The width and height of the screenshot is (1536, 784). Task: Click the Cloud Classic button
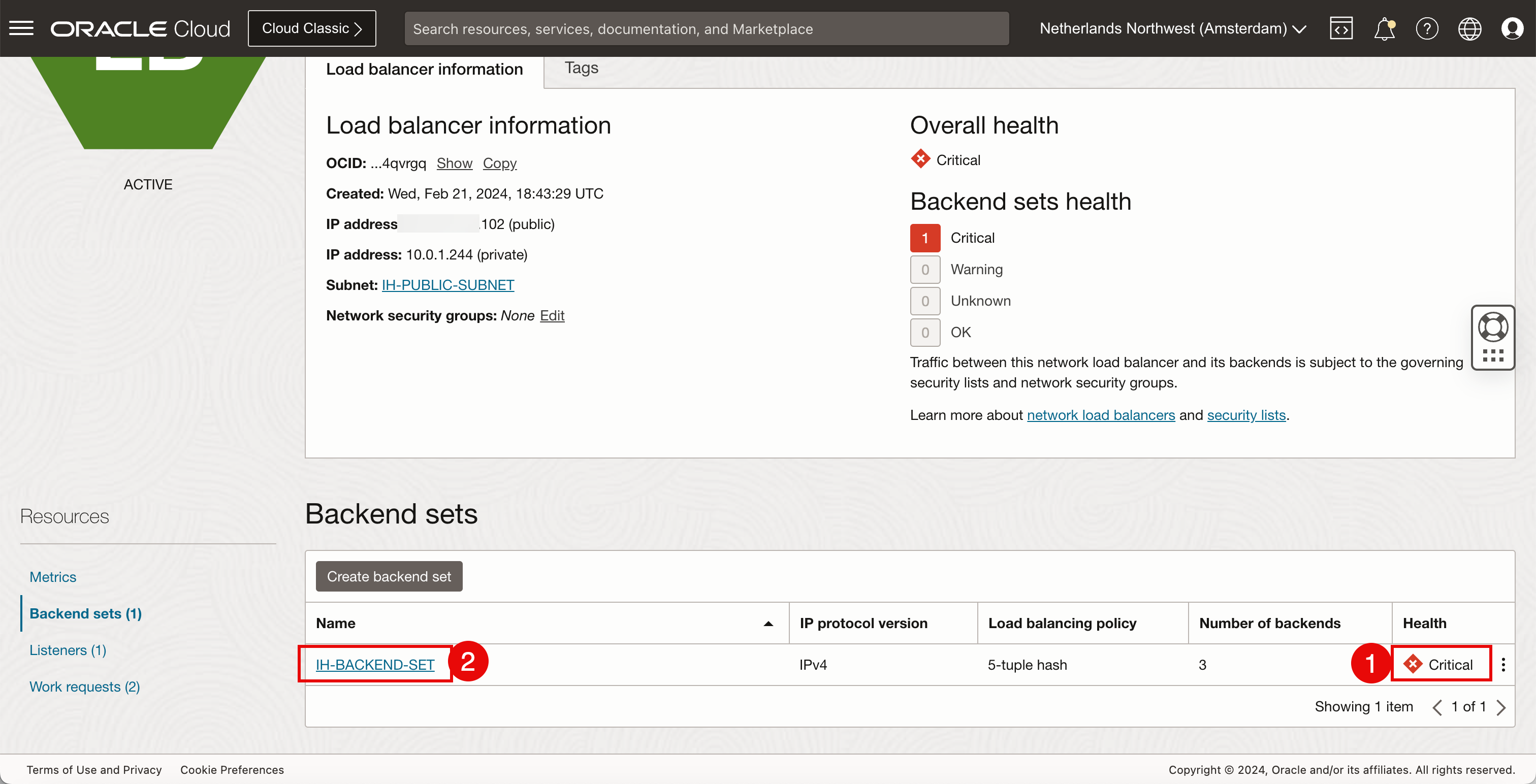(312, 28)
